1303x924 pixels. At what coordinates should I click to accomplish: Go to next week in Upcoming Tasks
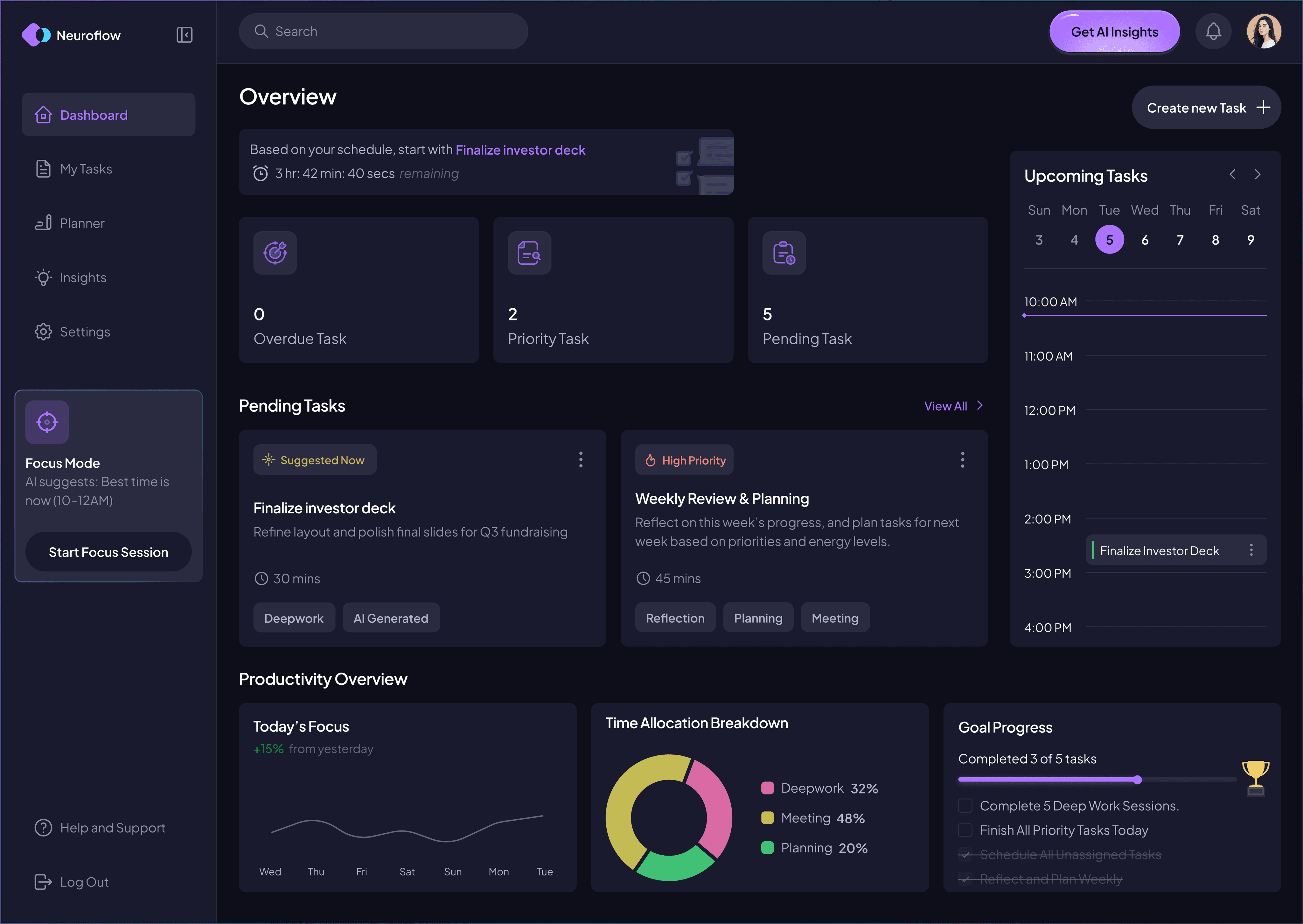1258,175
